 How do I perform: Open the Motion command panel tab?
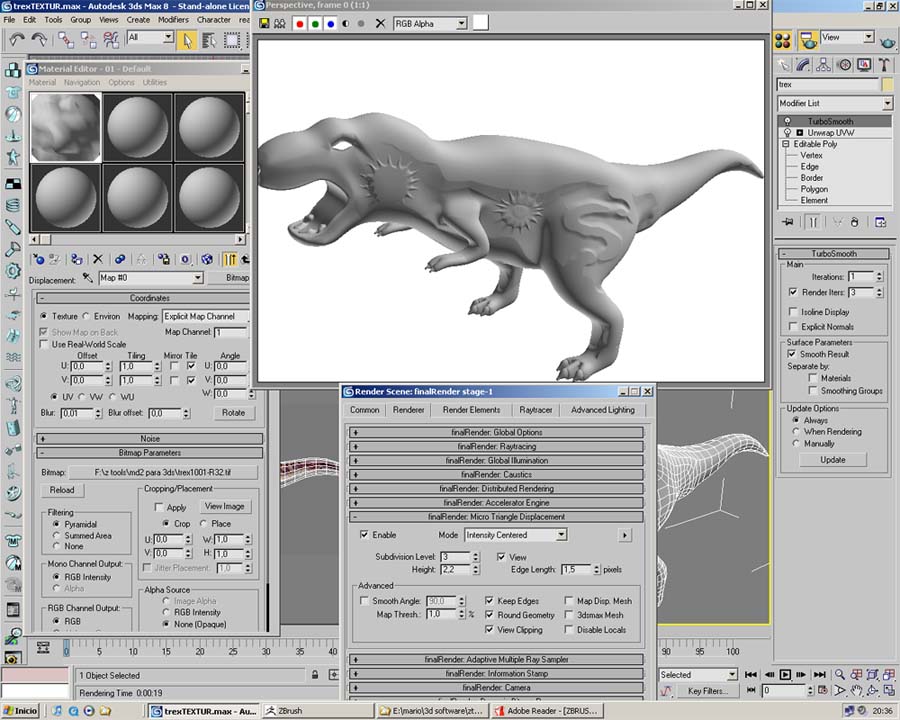click(844, 65)
